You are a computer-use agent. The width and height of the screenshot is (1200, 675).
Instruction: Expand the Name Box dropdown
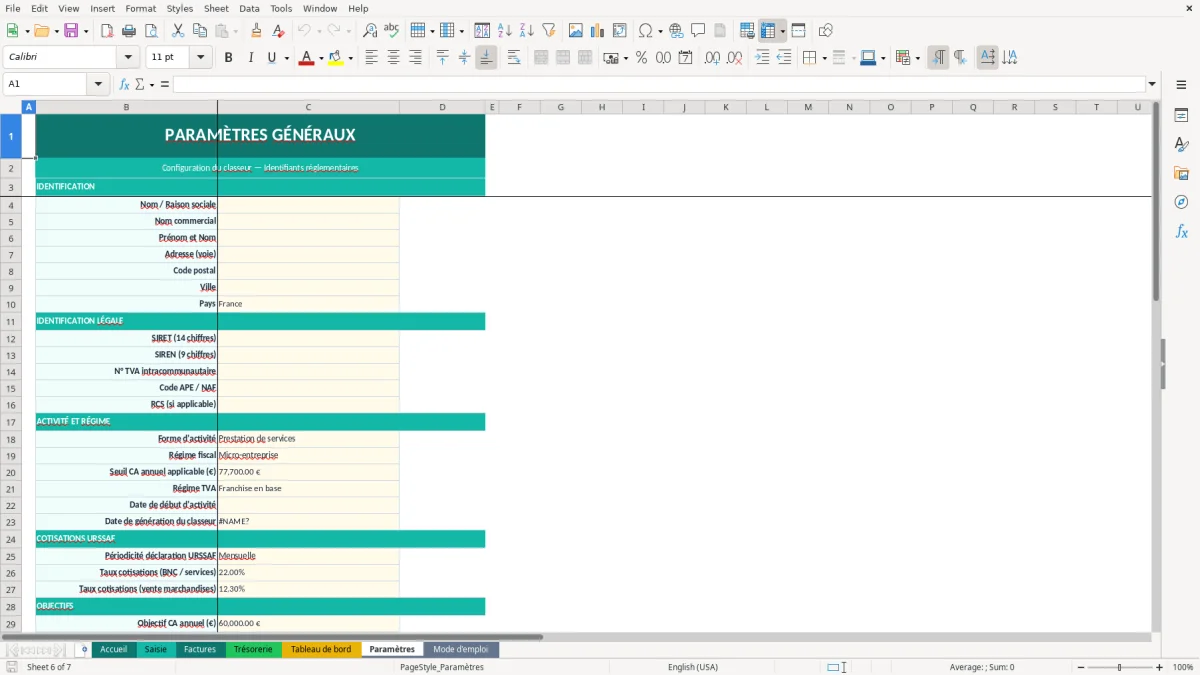99,84
